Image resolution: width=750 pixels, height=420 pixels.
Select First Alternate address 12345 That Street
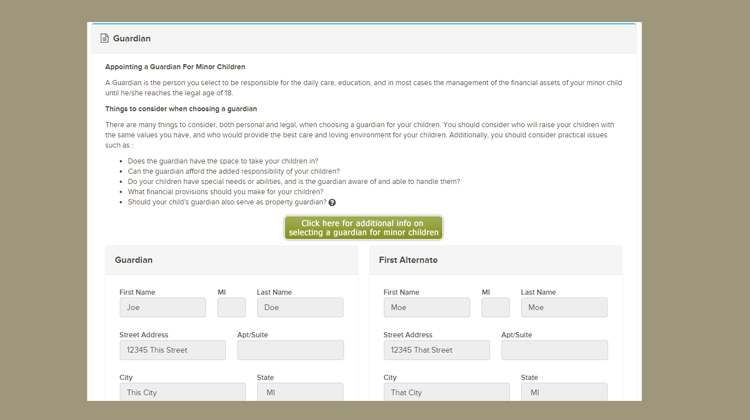click(436, 350)
